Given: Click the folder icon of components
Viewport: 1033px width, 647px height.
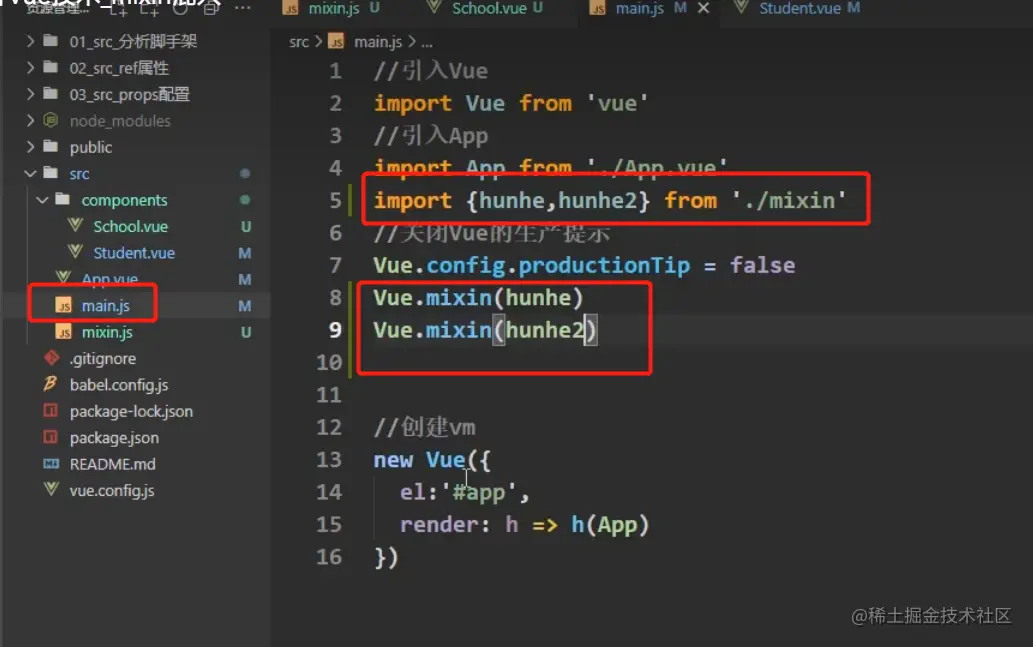Looking at the screenshot, I should [63, 199].
